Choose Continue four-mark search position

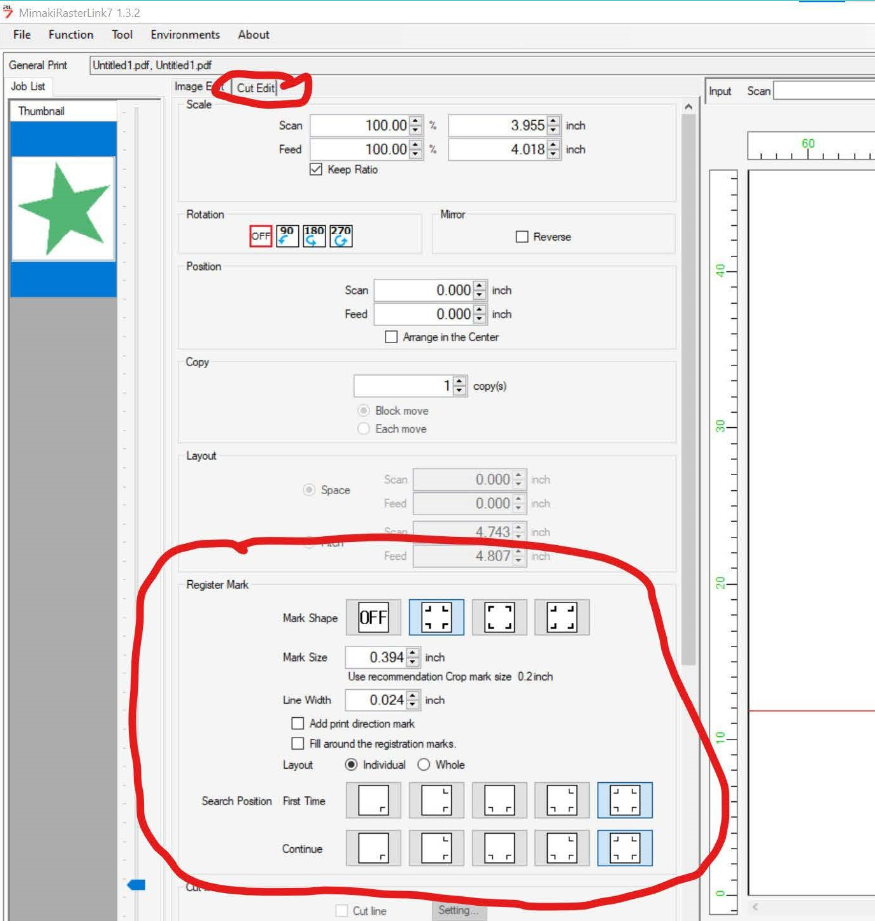click(625, 848)
